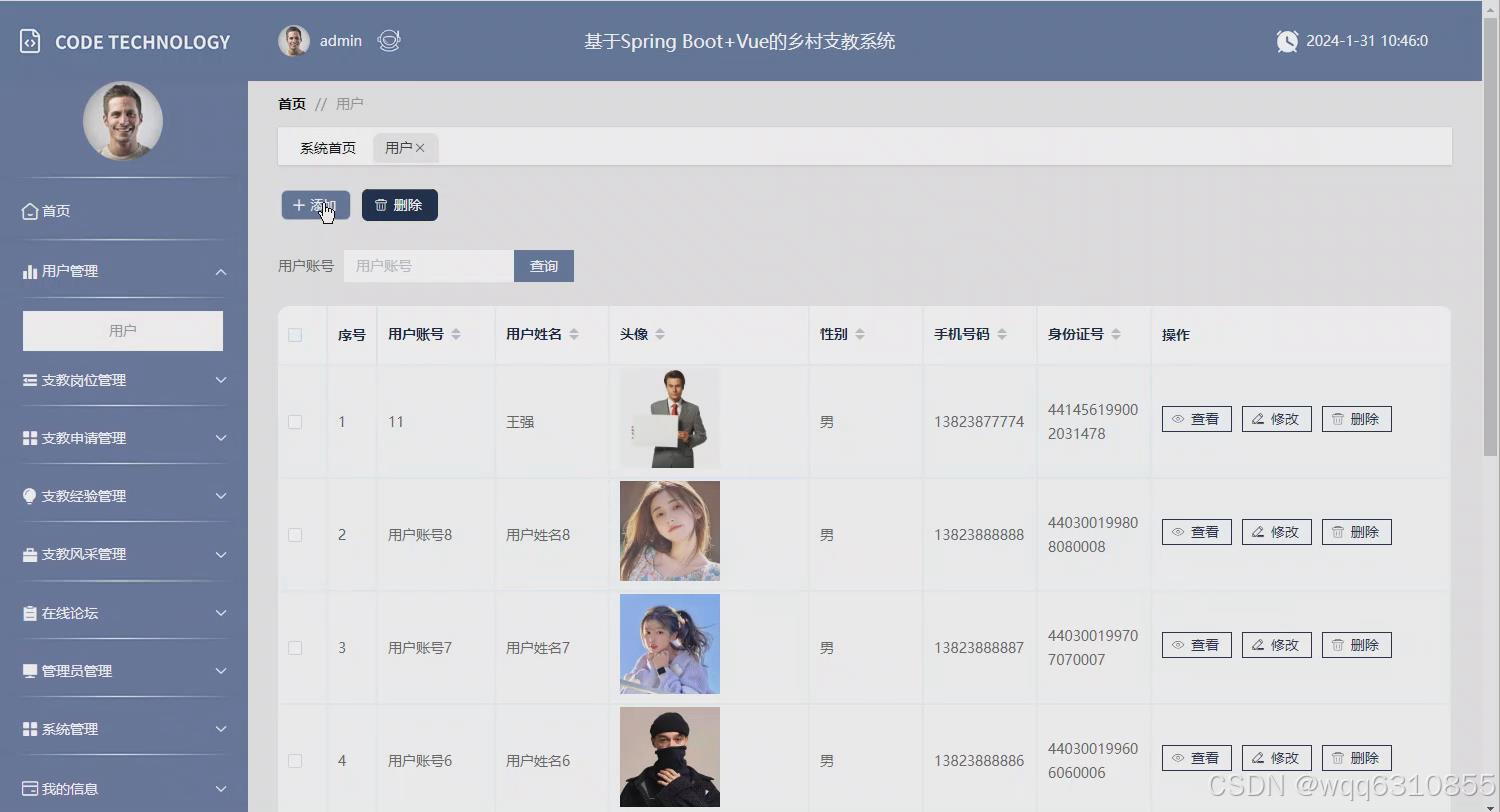Expand the 系统管理 chevron
This screenshot has width=1500, height=812.
pyautogui.click(x=221, y=729)
